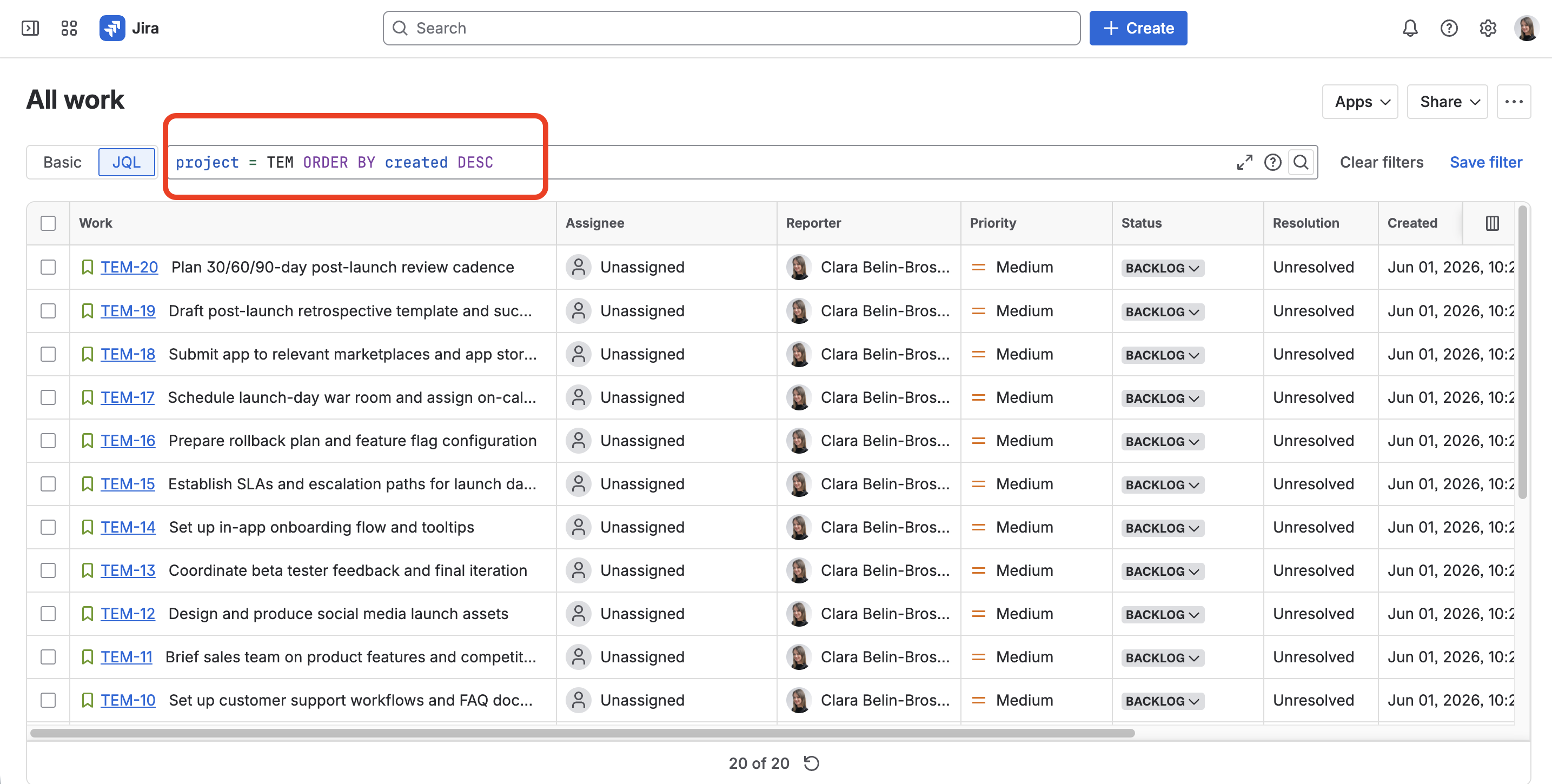Open the BACKLOG status dropdown for TEM-18
The height and width of the screenshot is (784, 1552).
pos(1162,355)
